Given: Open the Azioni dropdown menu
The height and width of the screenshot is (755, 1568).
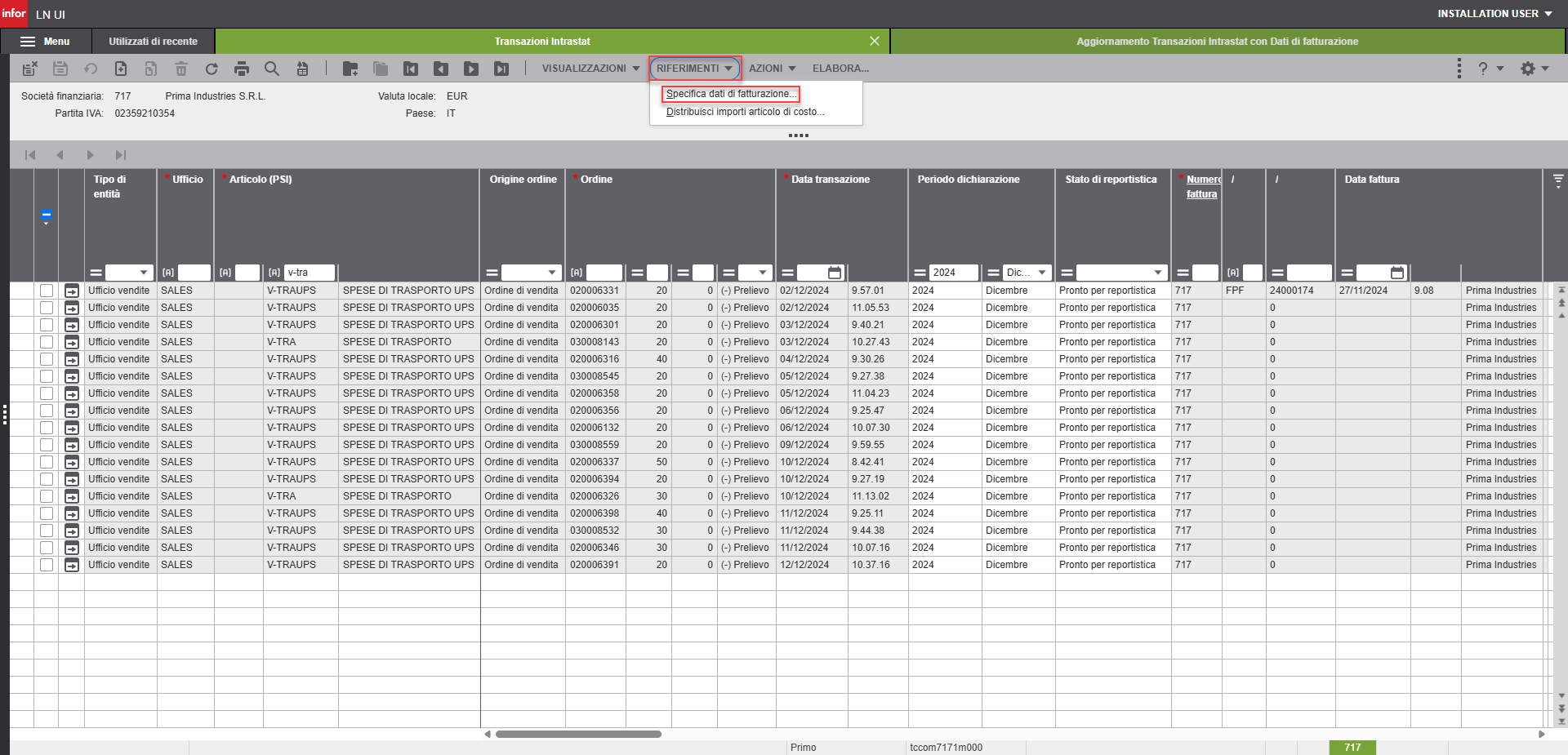Looking at the screenshot, I should 772,69.
